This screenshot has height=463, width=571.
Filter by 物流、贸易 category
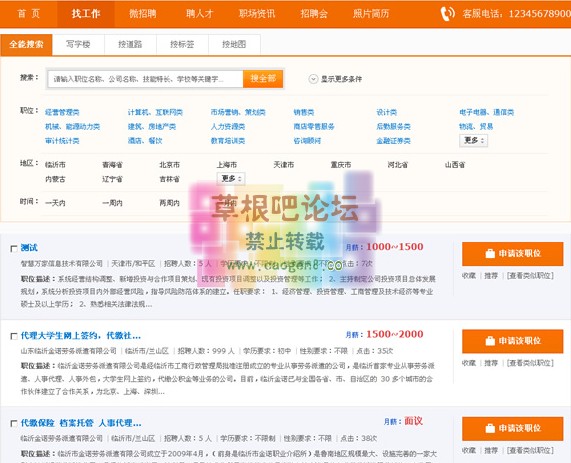click(x=476, y=126)
